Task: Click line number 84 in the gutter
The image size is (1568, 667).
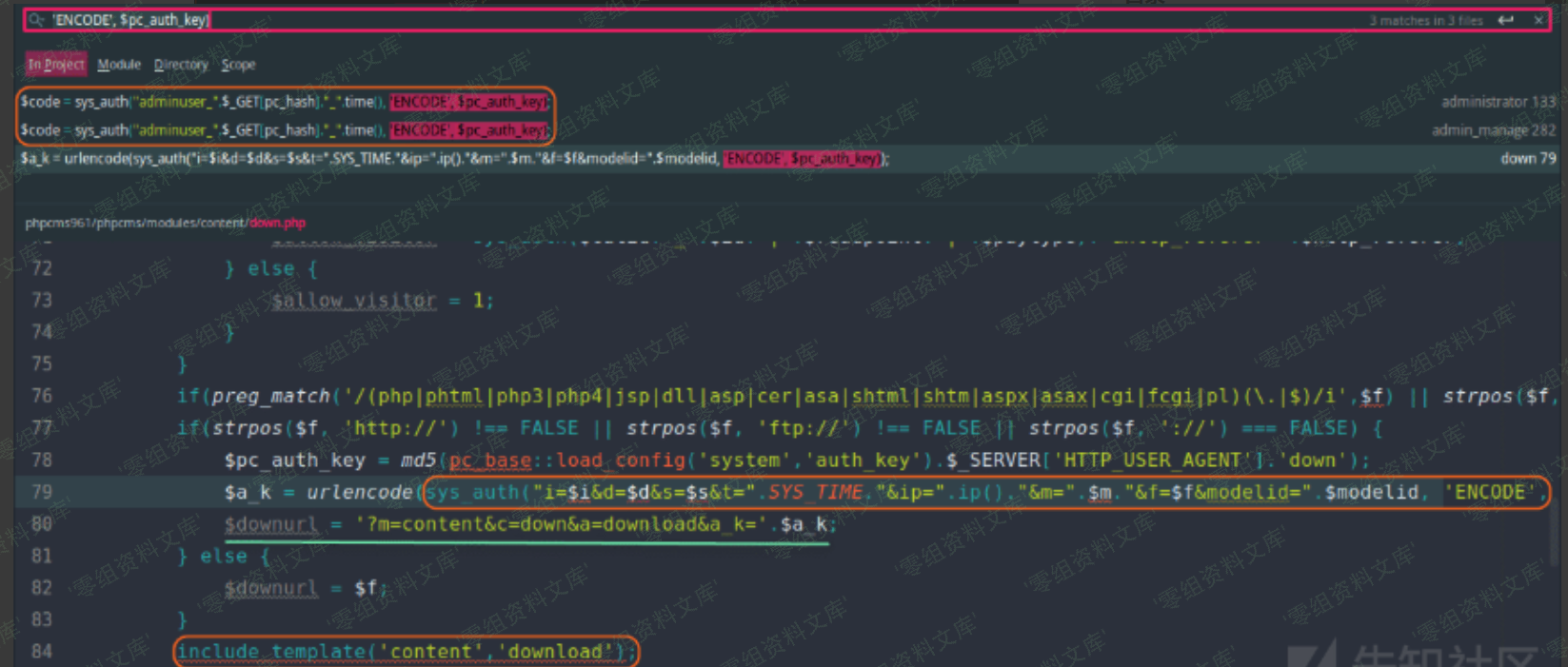Action: click(x=42, y=652)
